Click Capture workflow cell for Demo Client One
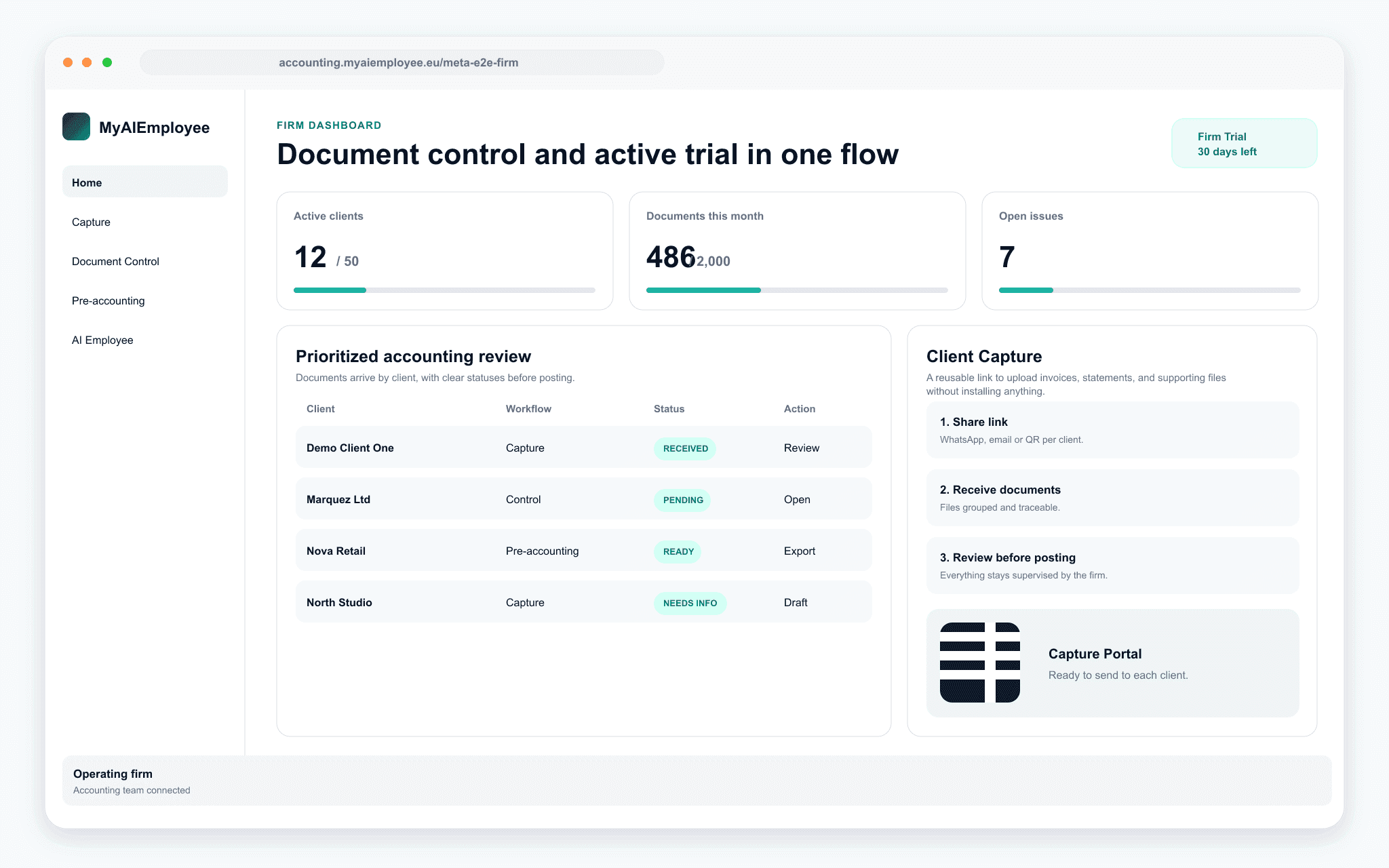The height and width of the screenshot is (868, 1389). (525, 448)
